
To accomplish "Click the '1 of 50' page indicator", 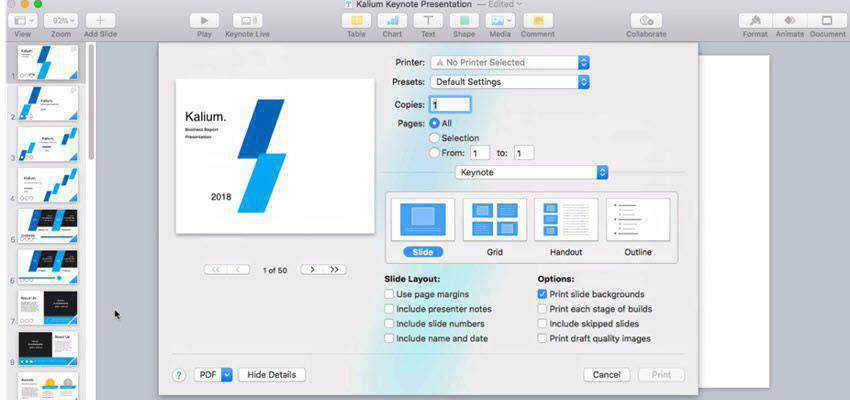I will pyautogui.click(x=275, y=270).
